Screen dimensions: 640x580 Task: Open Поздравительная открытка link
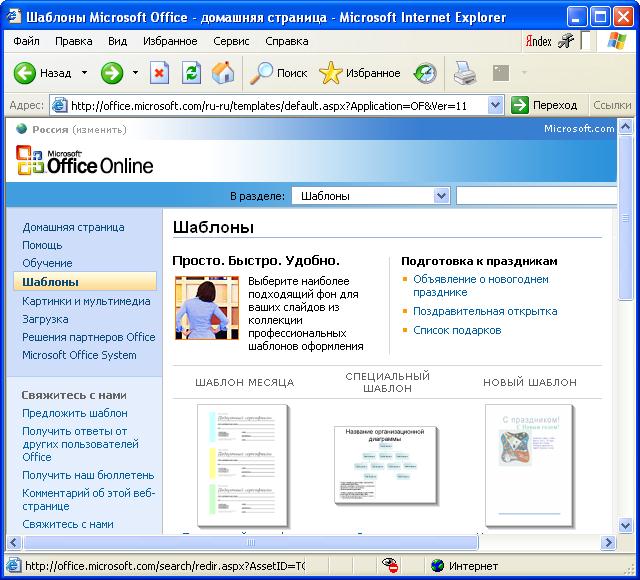pos(485,311)
